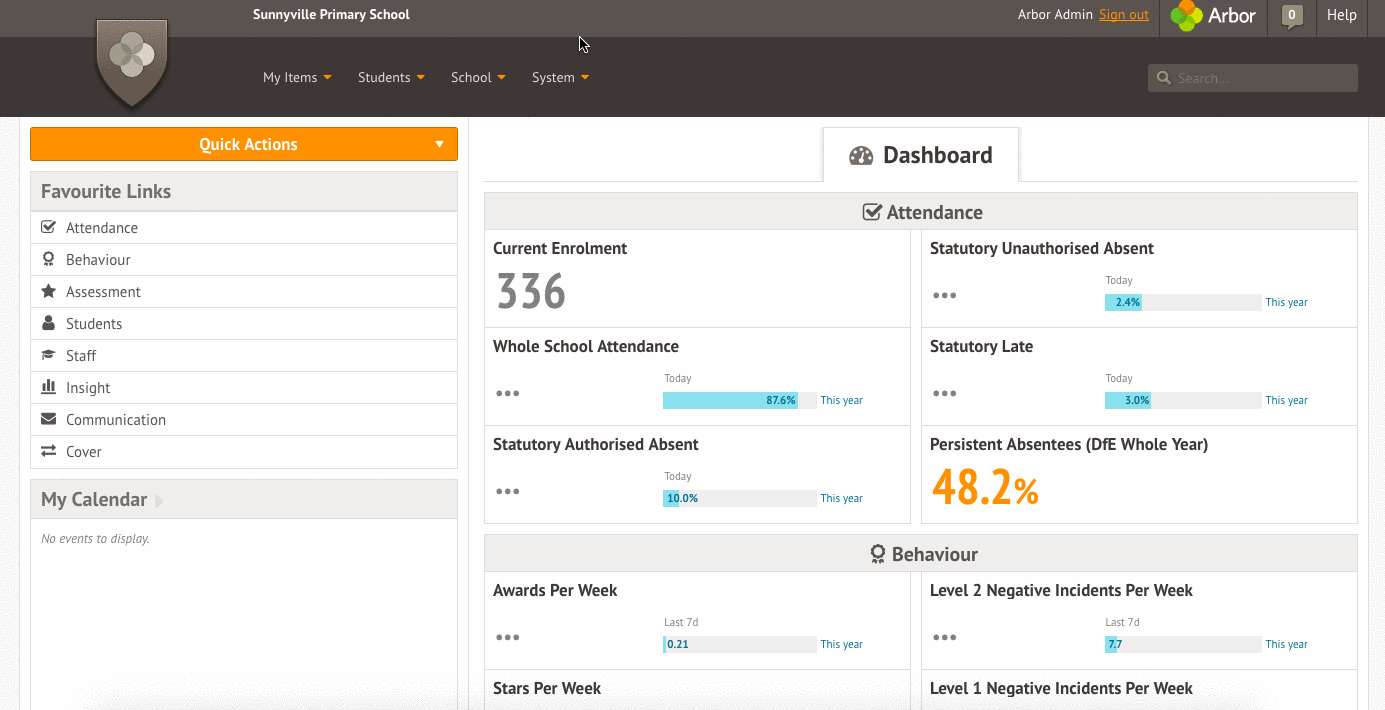Click the Sunnyville school shield logo
The width and height of the screenshot is (1385, 710).
coord(131,63)
